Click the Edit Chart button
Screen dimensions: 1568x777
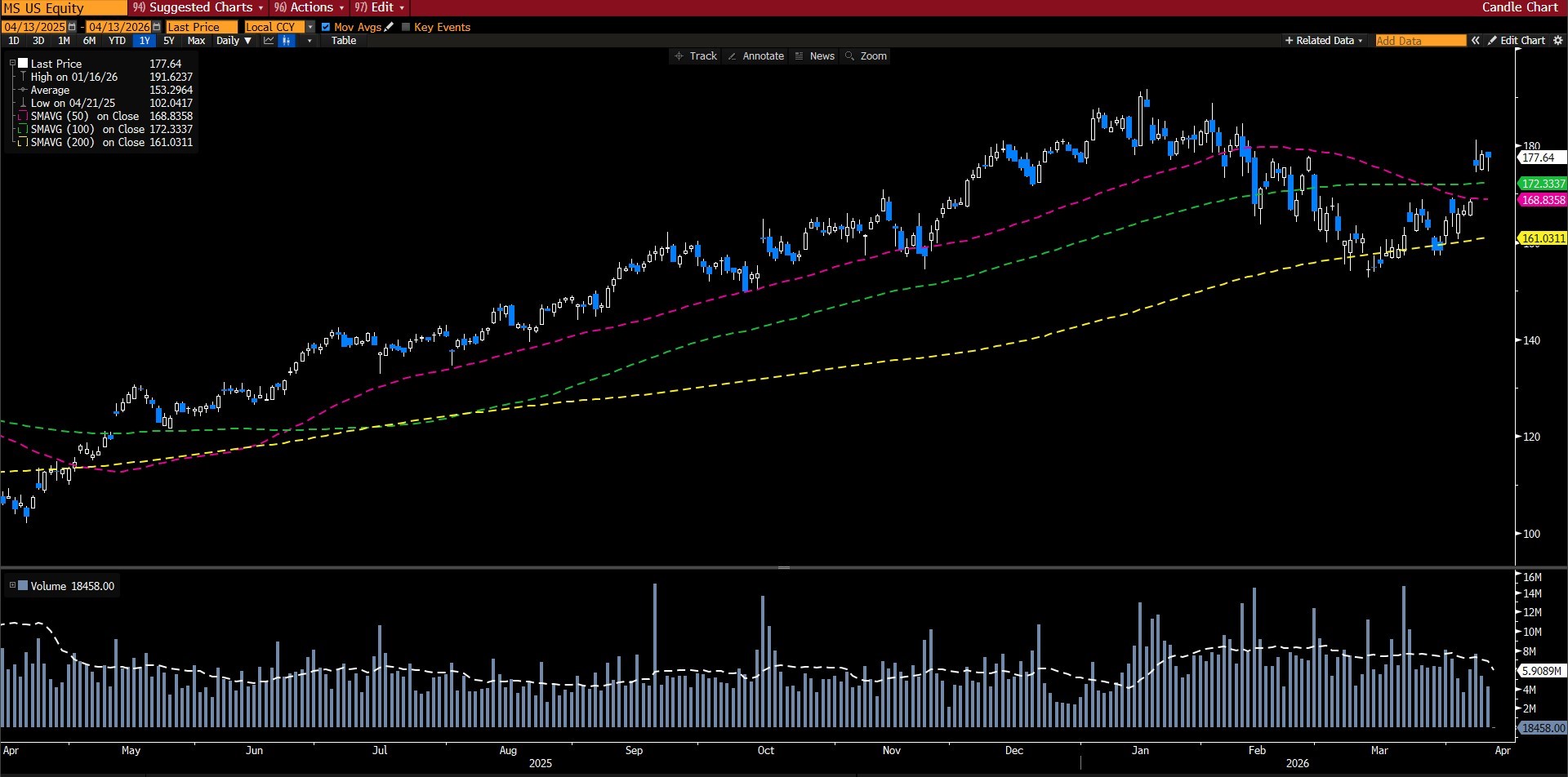click(x=1517, y=41)
